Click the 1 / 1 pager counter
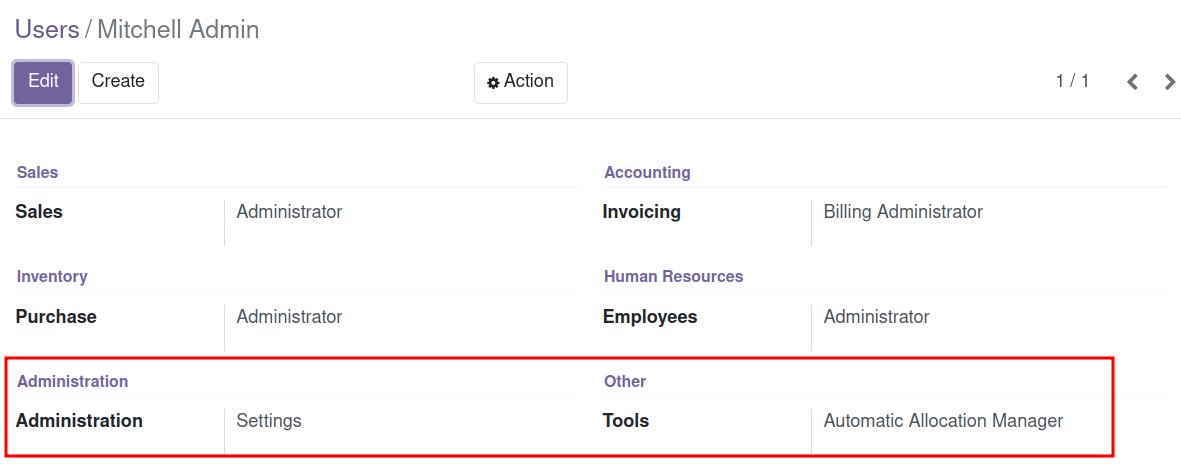This screenshot has width=1181, height=473. (1073, 81)
